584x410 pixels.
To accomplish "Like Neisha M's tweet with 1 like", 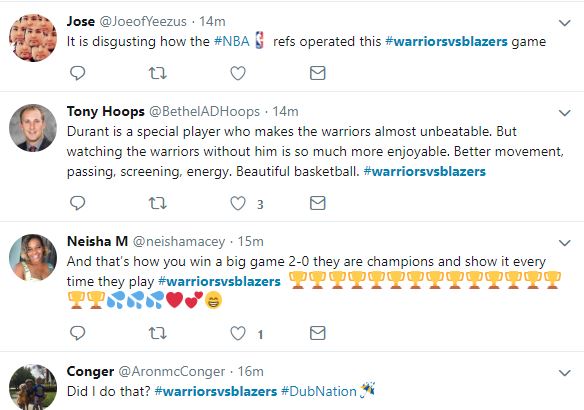I will coord(238,333).
